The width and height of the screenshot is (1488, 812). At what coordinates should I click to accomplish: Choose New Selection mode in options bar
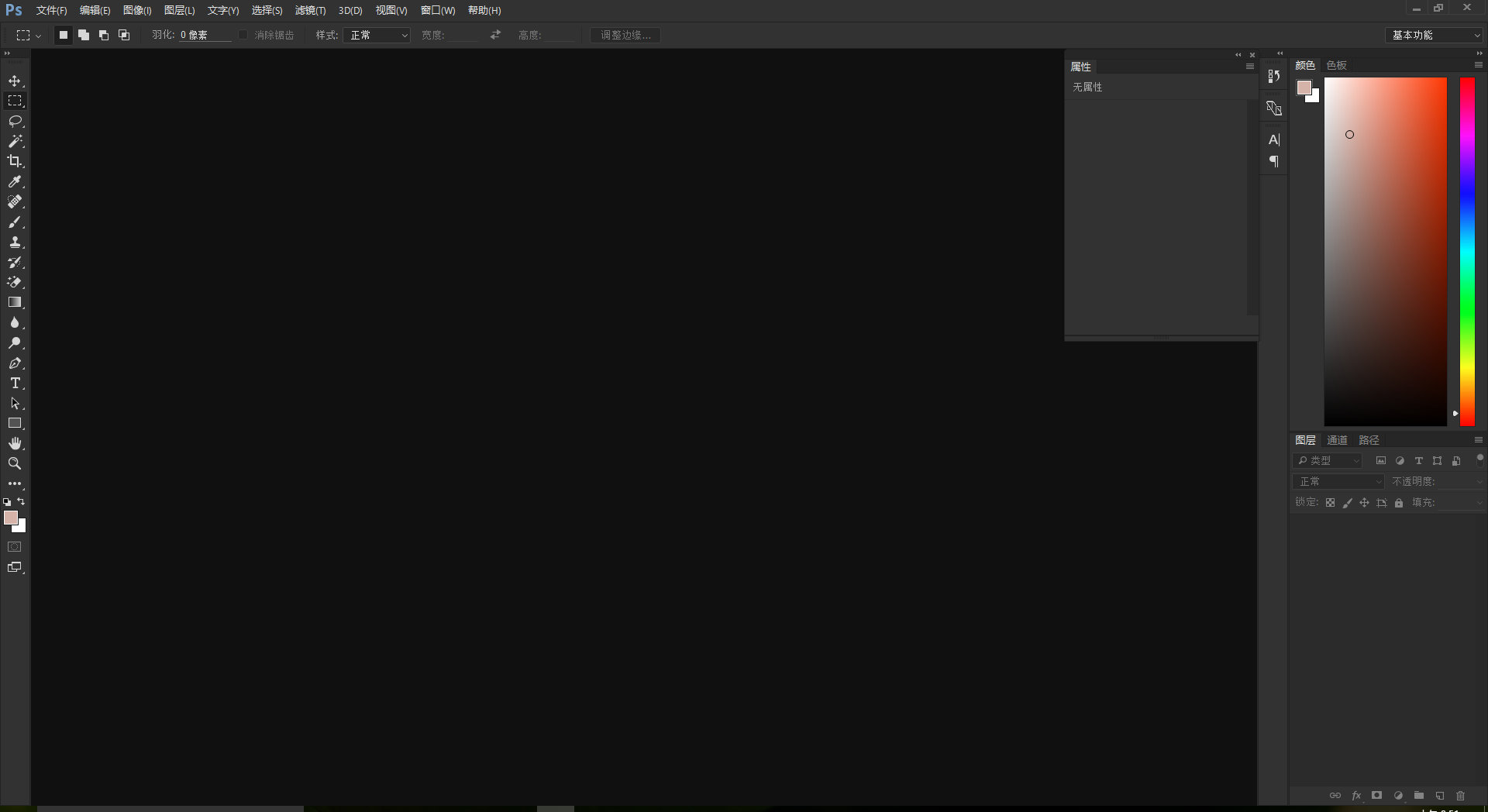[64, 35]
